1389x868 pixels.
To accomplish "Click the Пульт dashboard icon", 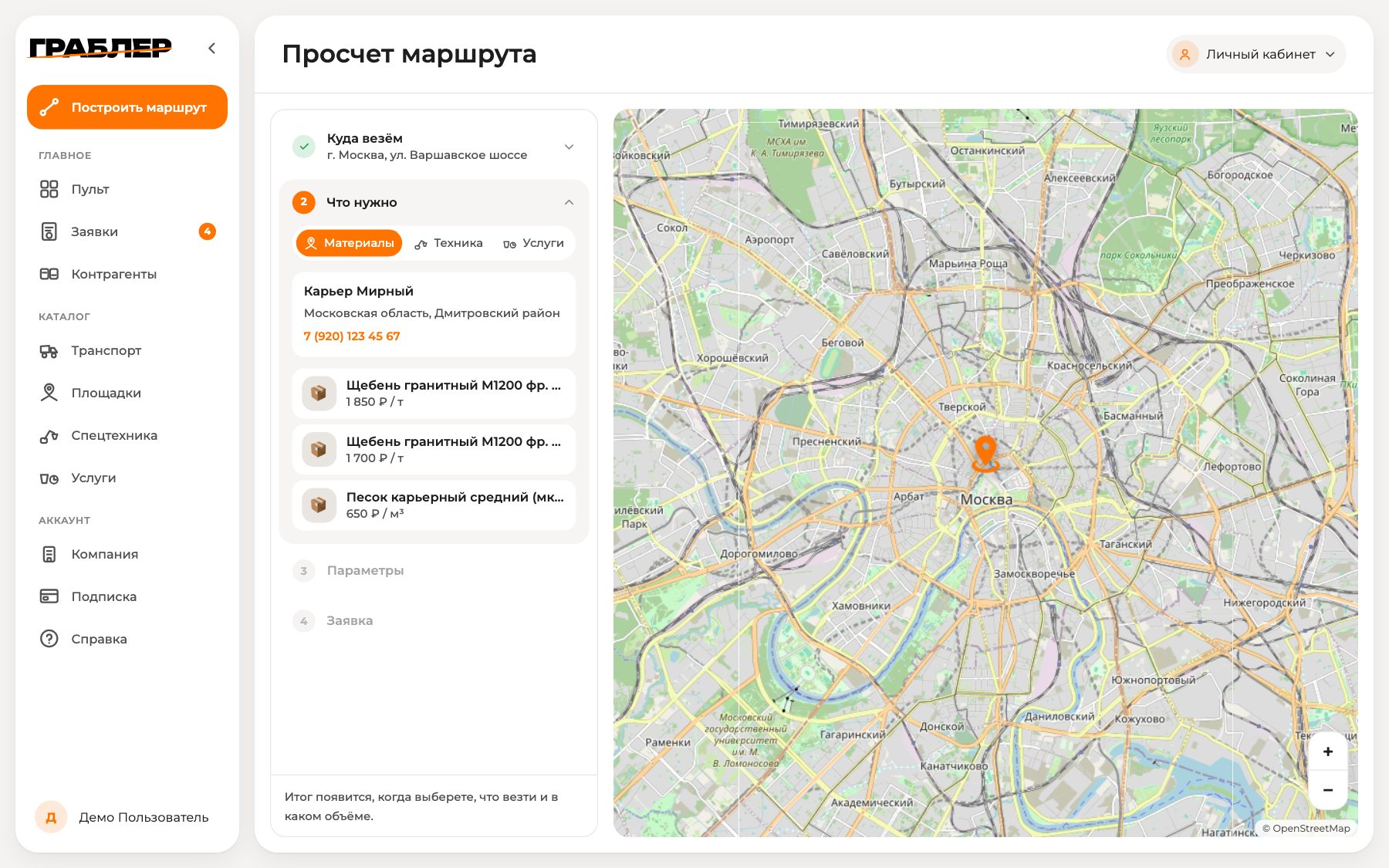I will click(x=49, y=189).
